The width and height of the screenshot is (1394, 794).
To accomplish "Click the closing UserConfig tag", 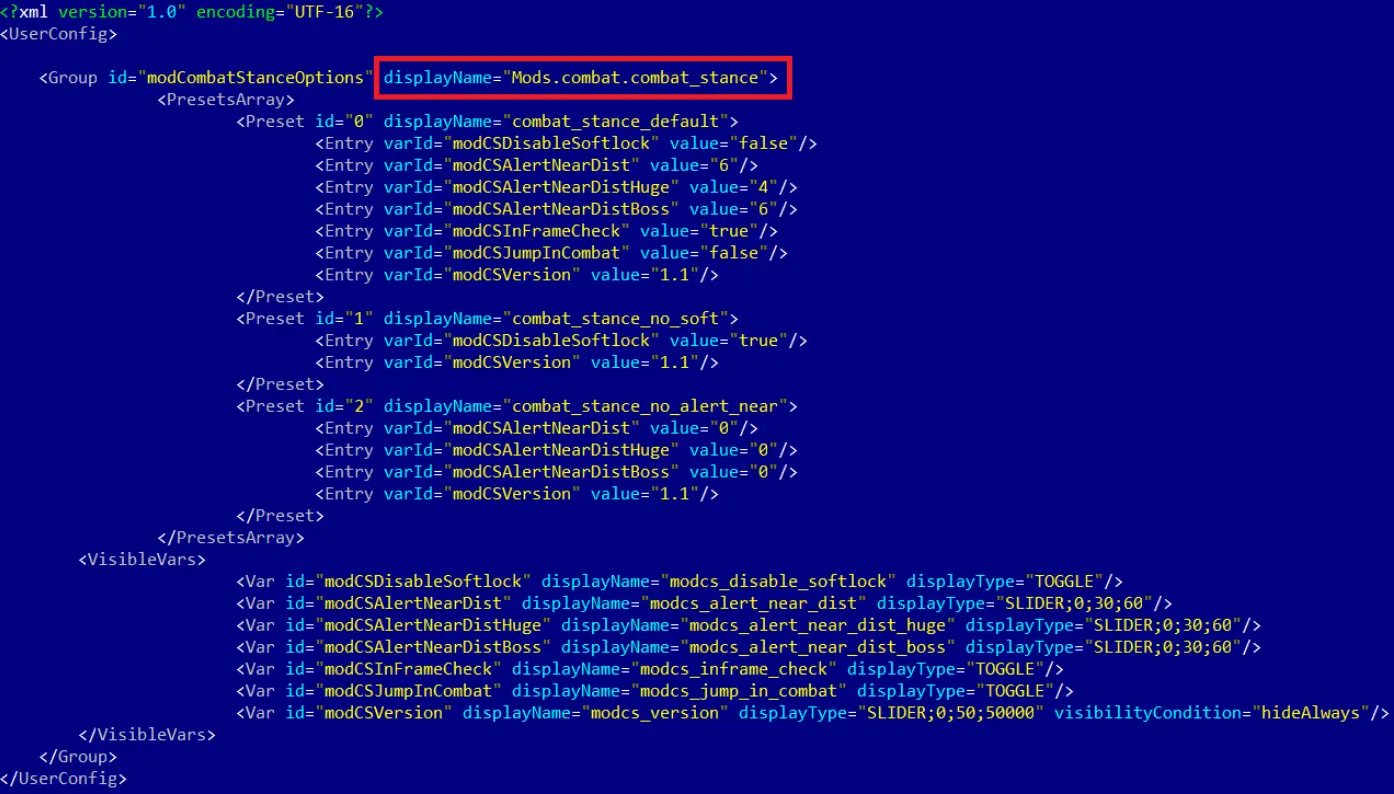I will (x=64, y=778).
